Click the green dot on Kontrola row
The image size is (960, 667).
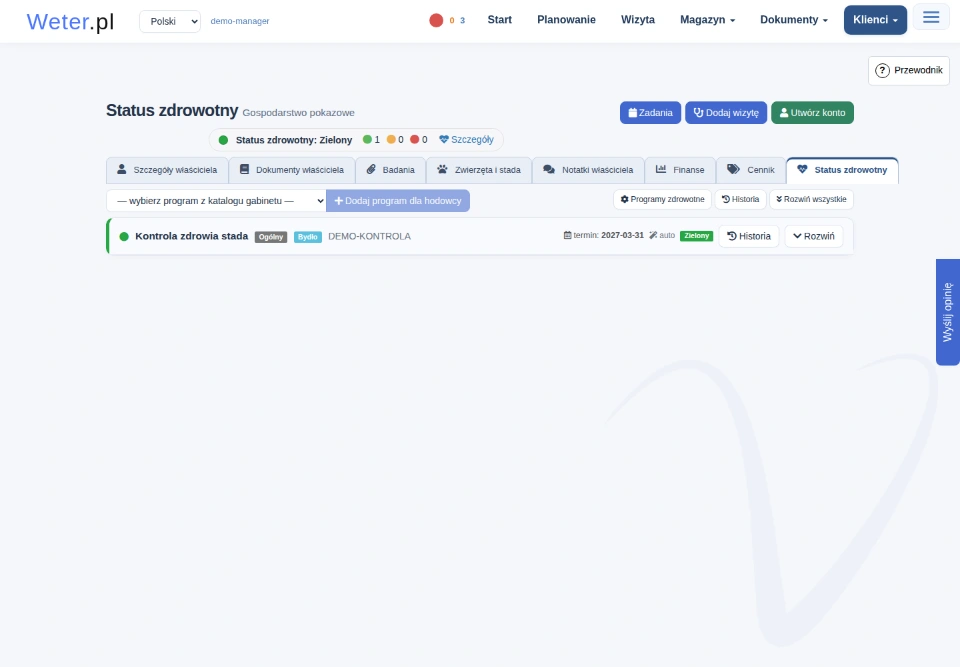pos(124,236)
